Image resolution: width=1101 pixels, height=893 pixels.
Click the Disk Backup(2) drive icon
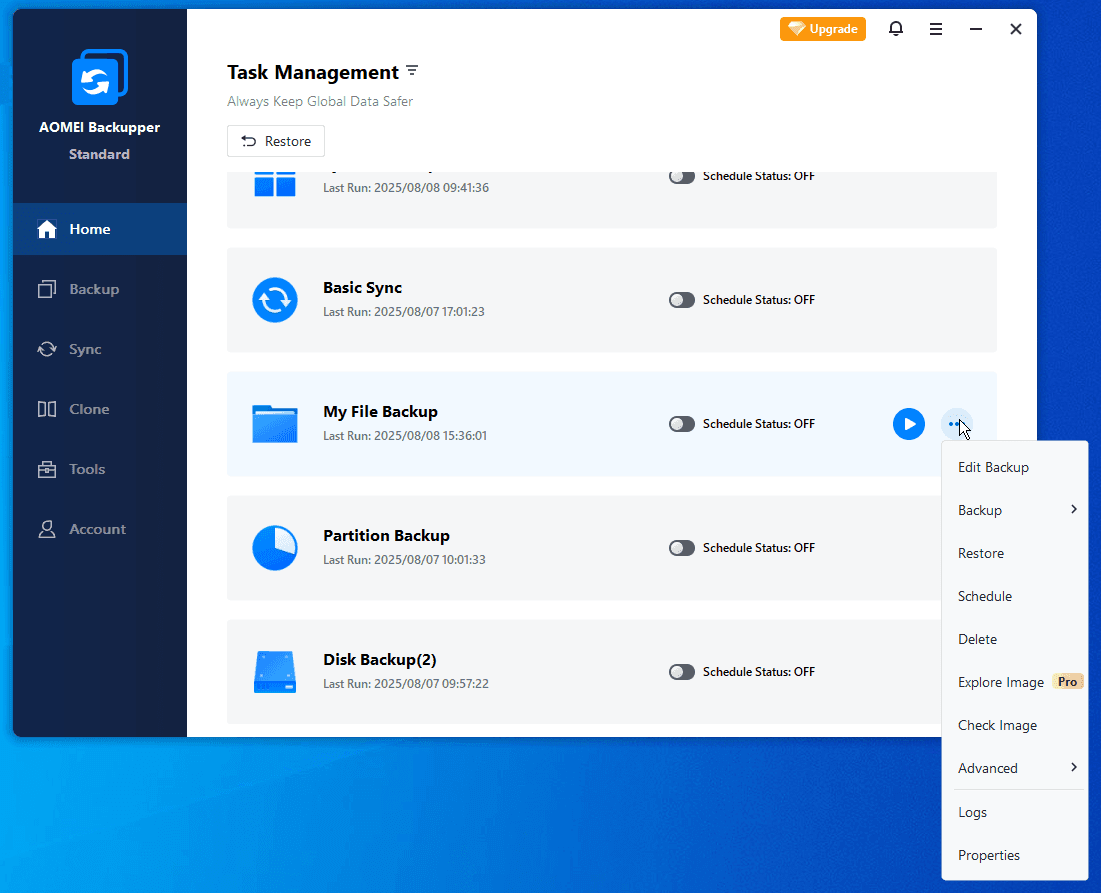coord(275,672)
